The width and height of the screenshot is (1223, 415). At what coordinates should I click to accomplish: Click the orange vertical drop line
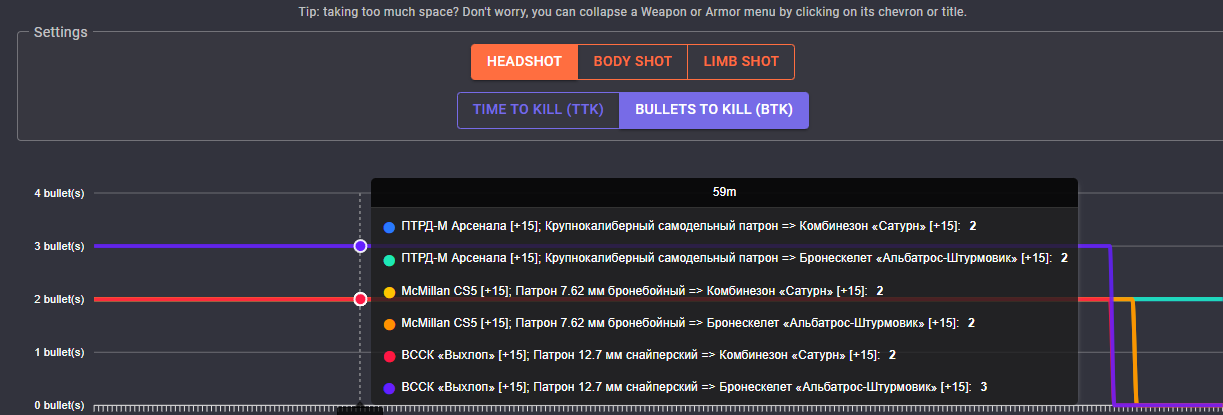[1134, 350]
